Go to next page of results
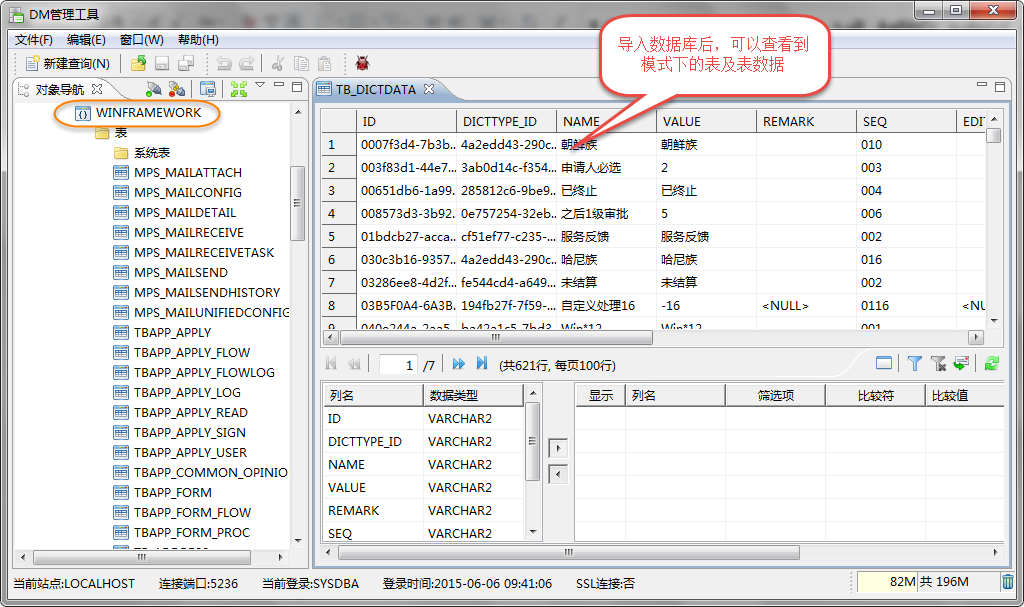Viewport: 1024px width, 607px height. point(458,364)
